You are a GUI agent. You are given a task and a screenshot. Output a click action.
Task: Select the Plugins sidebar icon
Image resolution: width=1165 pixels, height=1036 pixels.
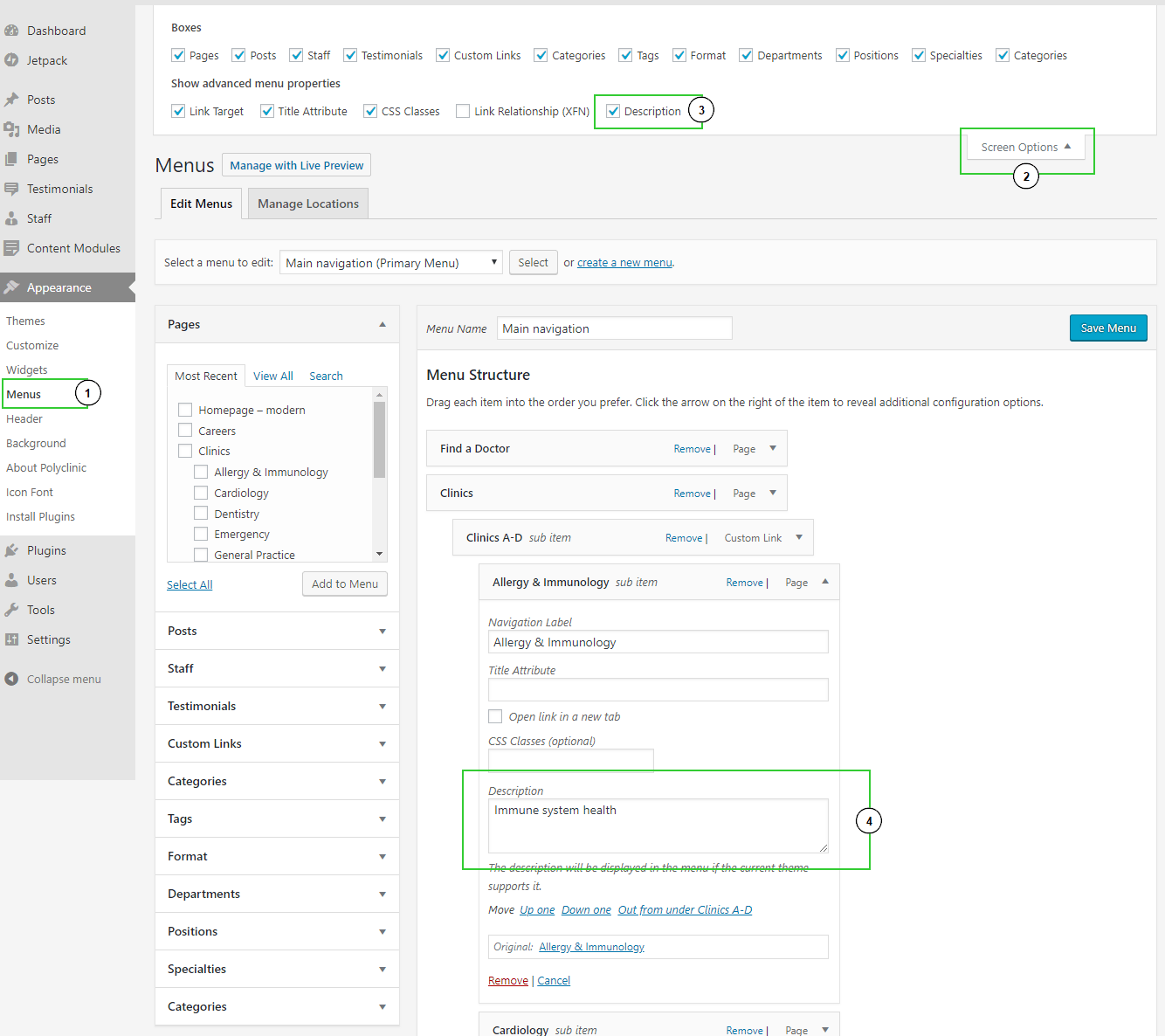tap(12, 549)
